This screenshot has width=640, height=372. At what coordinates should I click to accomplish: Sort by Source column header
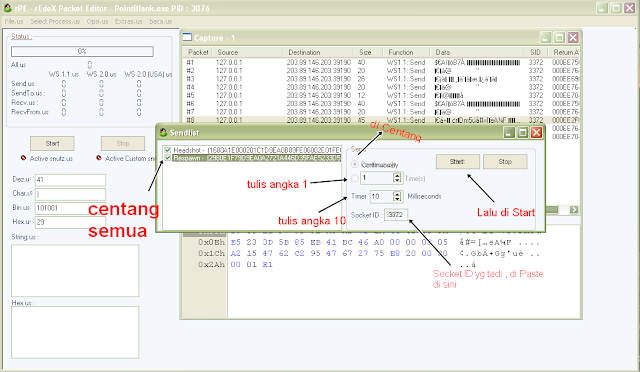pyautogui.click(x=247, y=52)
